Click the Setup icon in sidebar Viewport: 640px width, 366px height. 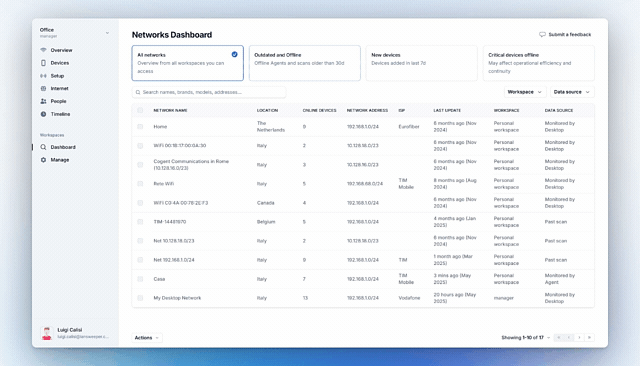click(43, 76)
